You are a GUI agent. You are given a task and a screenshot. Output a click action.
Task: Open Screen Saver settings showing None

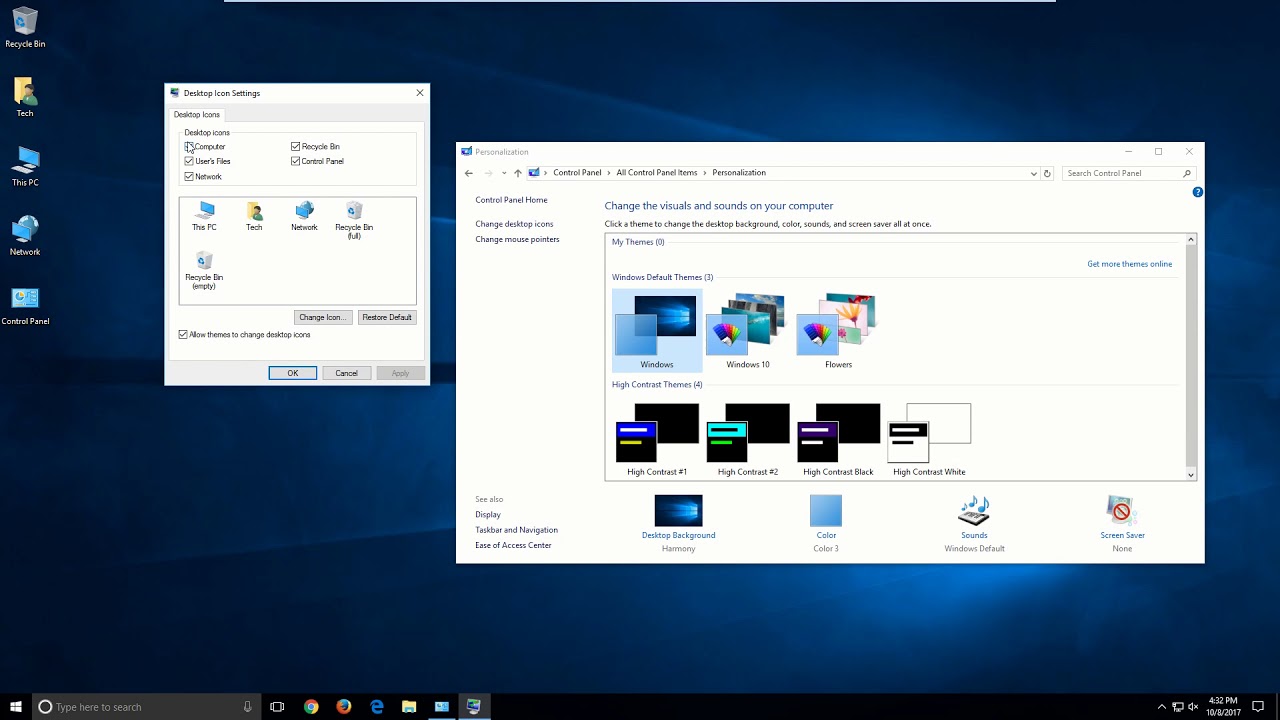(x=1121, y=512)
